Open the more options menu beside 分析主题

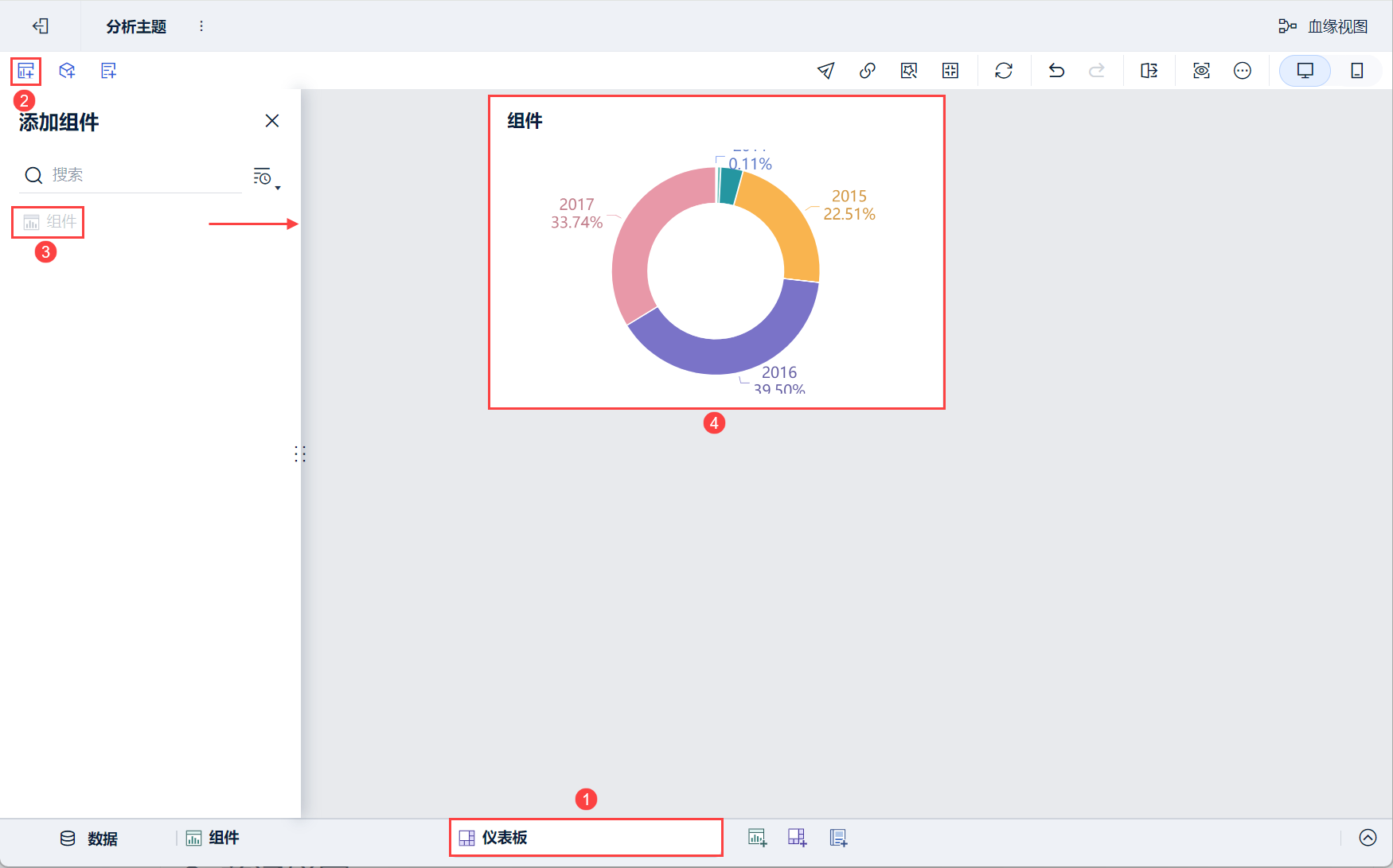(x=201, y=26)
